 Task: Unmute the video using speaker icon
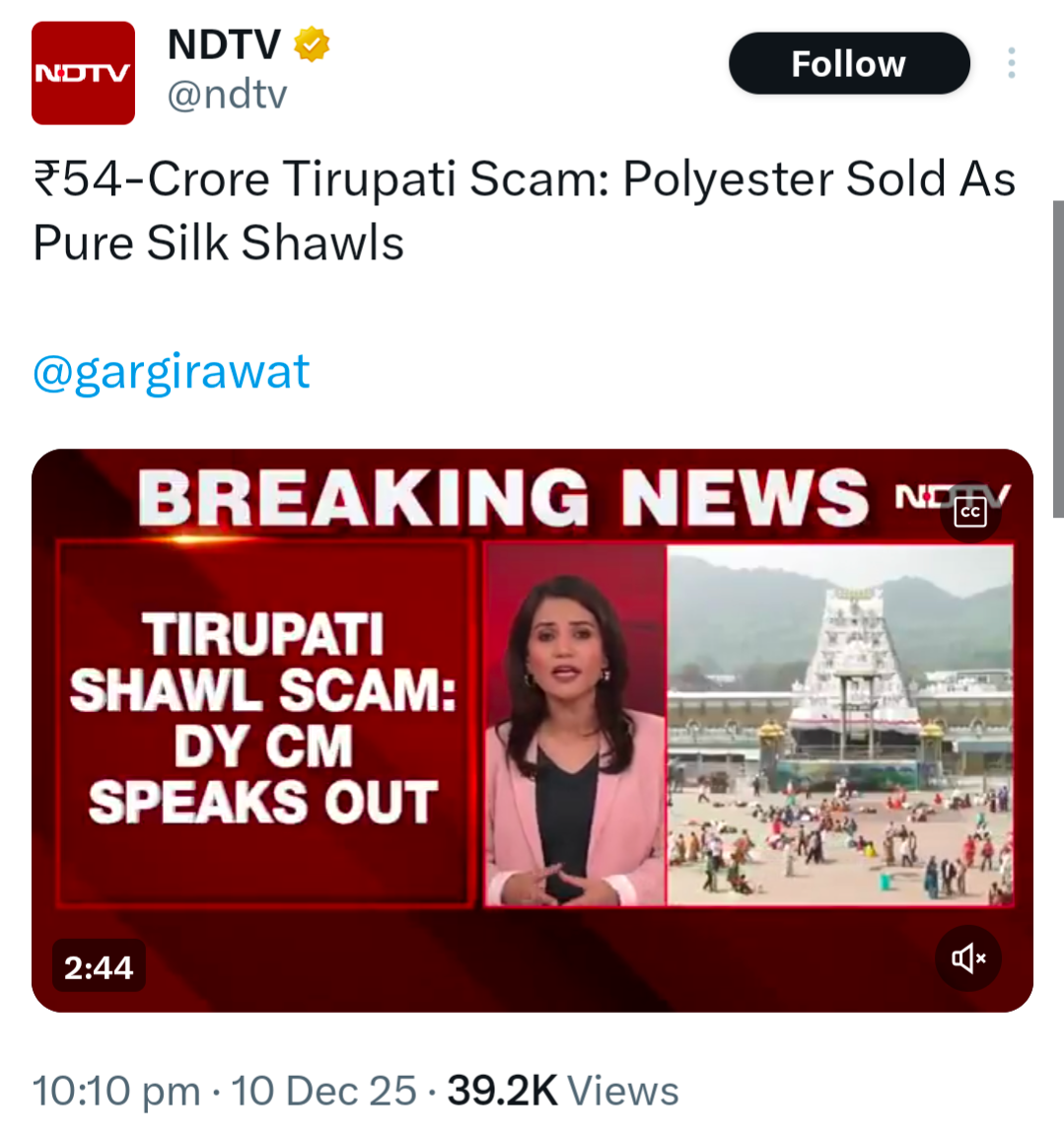pyautogui.click(x=968, y=958)
